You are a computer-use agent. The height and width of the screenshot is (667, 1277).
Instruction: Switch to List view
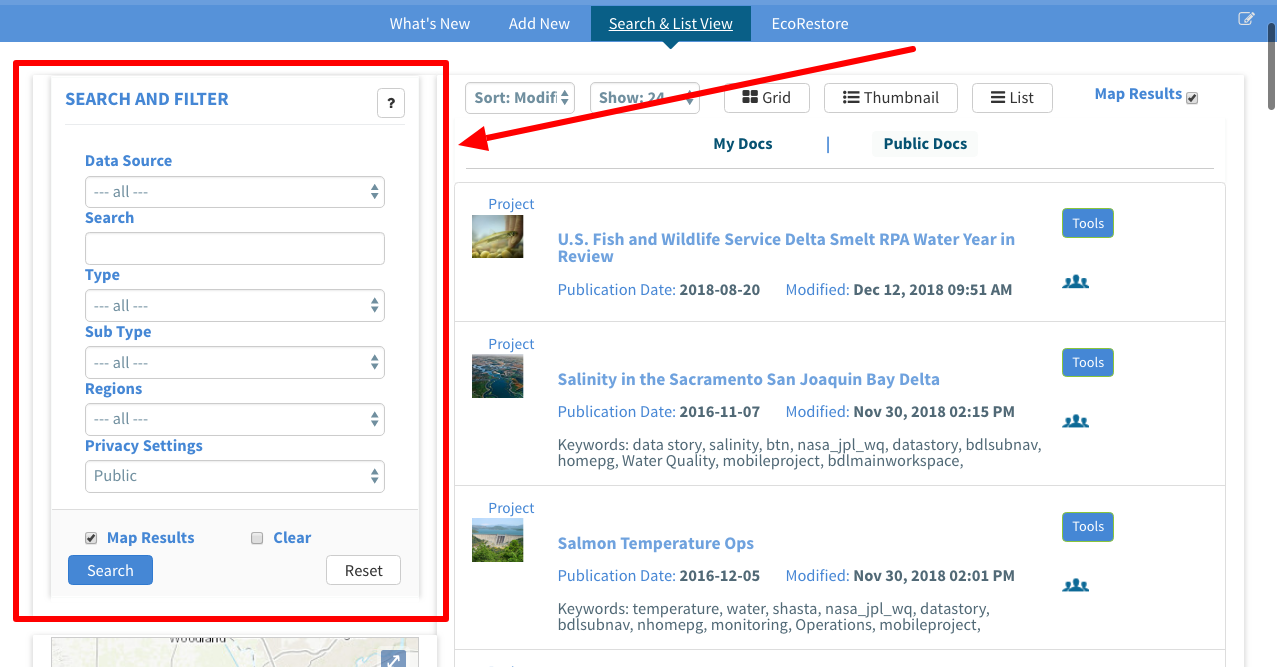pyautogui.click(x=1012, y=98)
